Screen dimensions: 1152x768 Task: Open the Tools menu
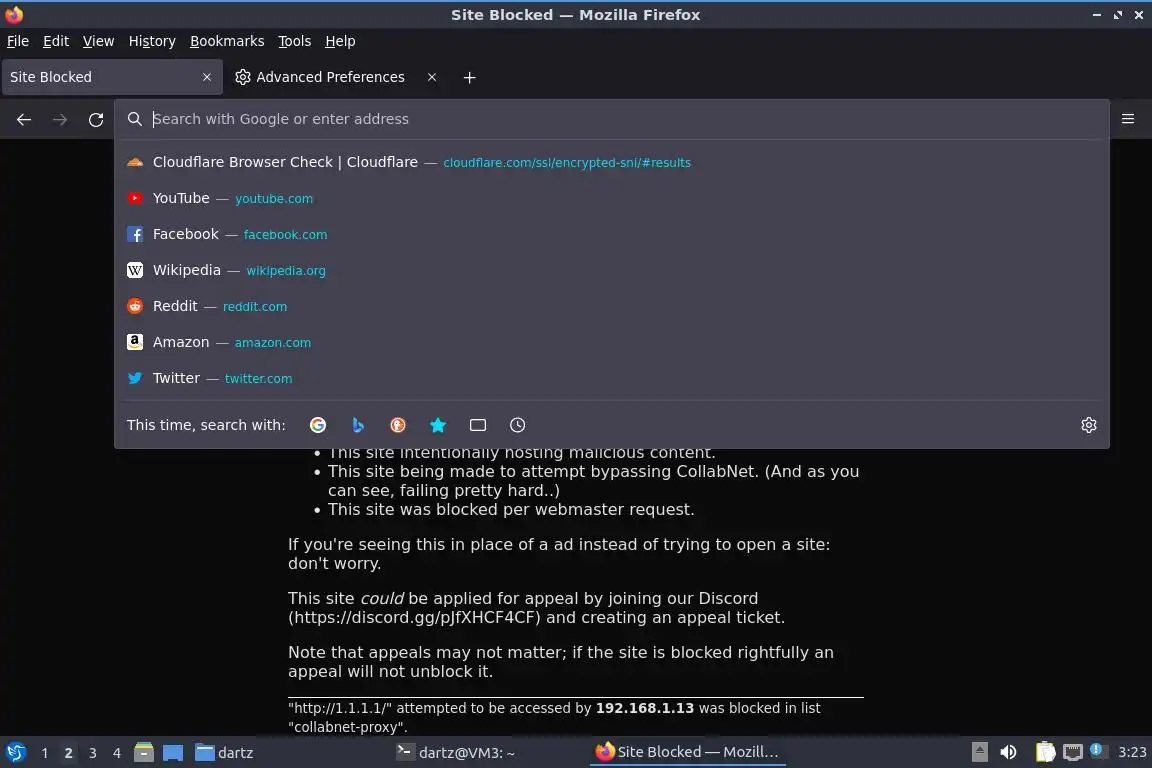coord(295,41)
